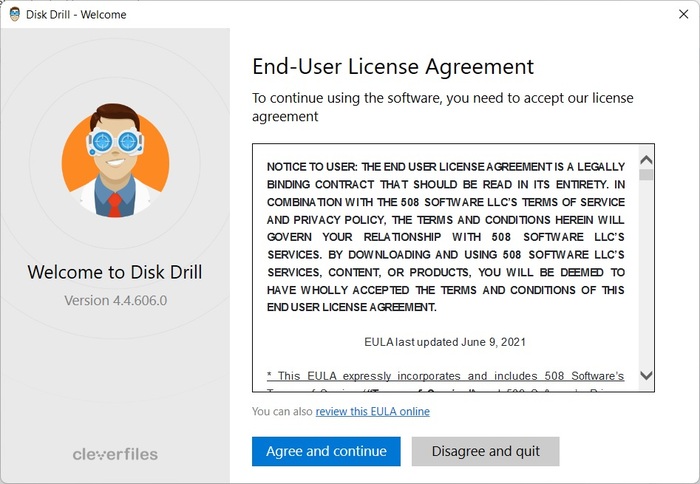The width and height of the screenshot is (700, 484).
Task: Click the Welcome to Disk Drill text
Action: 115,272
